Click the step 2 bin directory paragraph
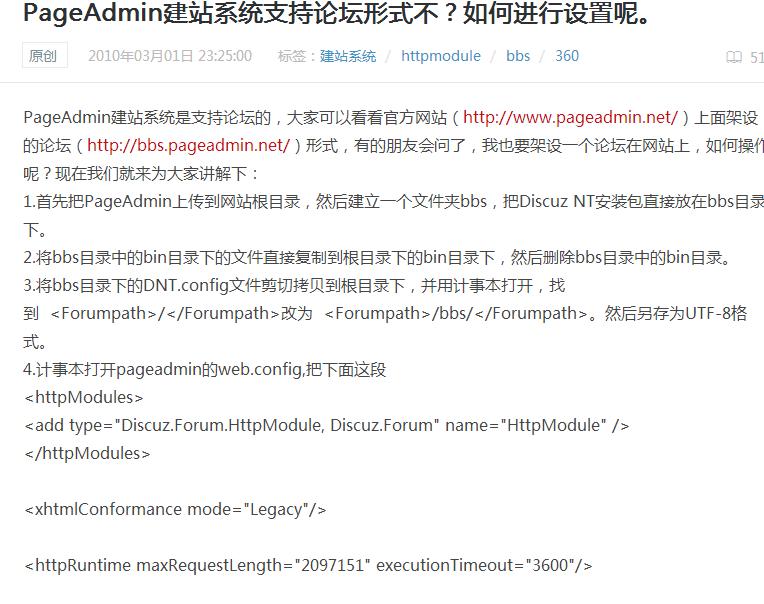 pyautogui.click(x=378, y=257)
